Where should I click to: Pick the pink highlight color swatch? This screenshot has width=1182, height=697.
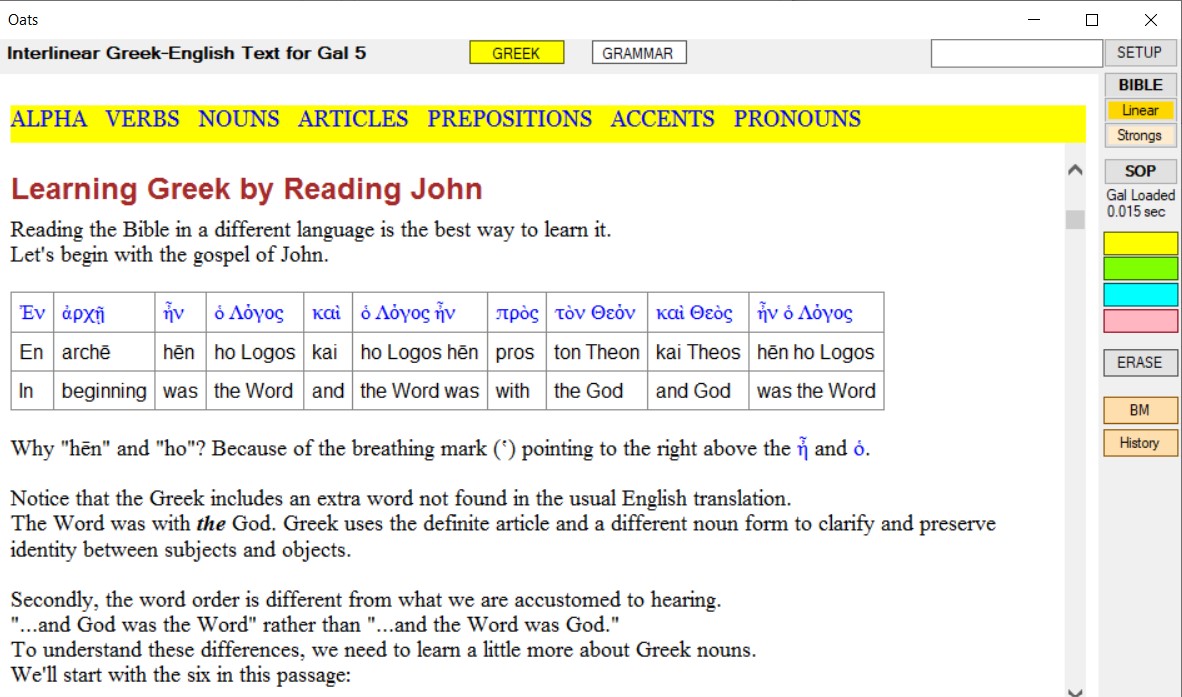click(x=1140, y=321)
